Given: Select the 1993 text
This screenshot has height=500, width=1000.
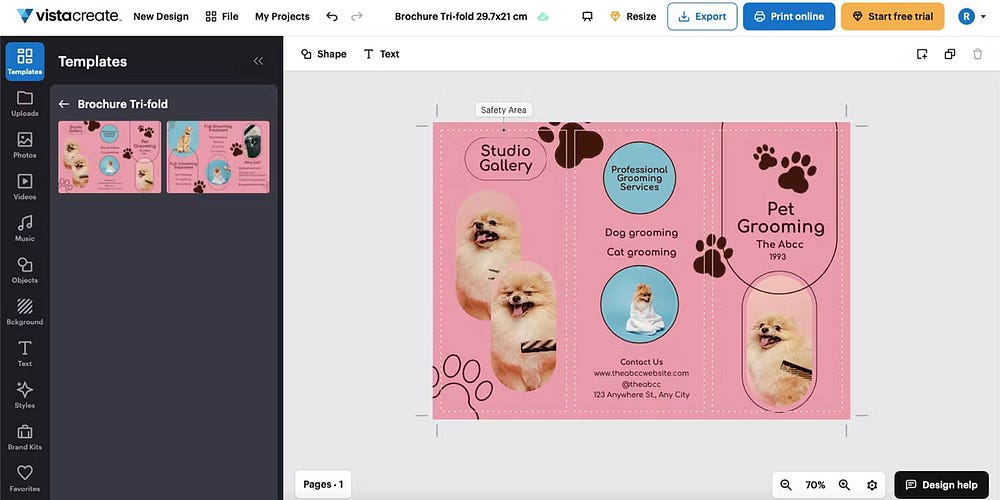Looking at the screenshot, I should pyautogui.click(x=777, y=257).
